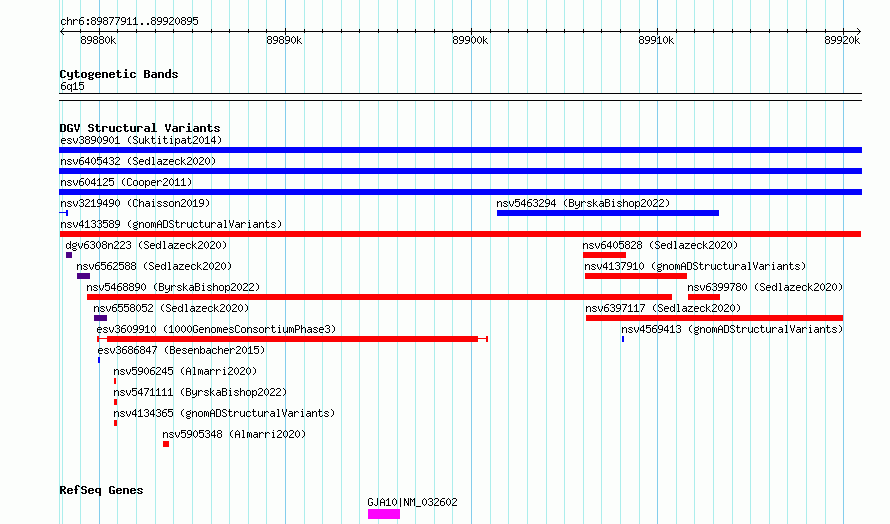Click the Cytogenetic Bands track title

(119, 74)
